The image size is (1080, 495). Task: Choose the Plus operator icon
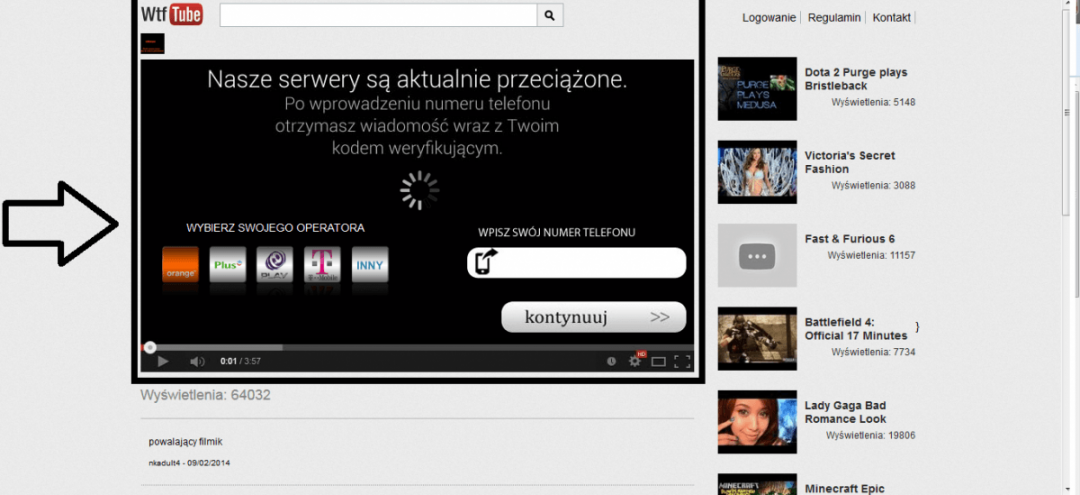point(228,265)
